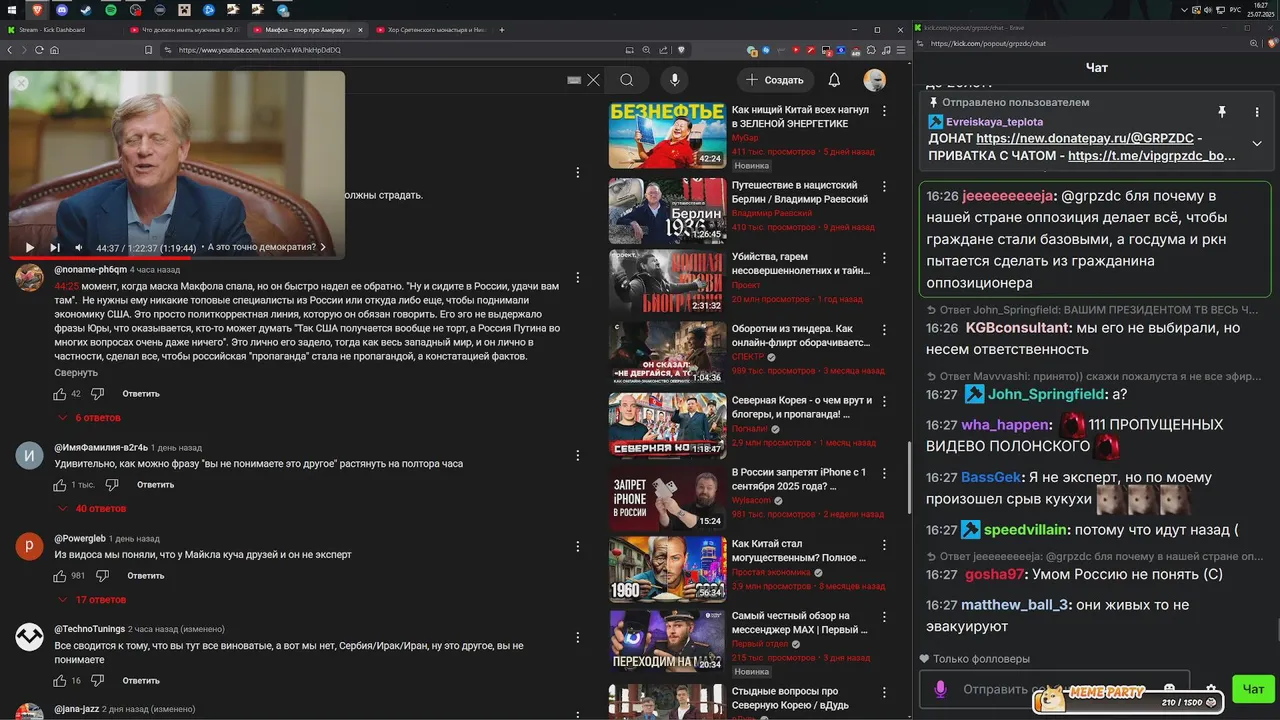Screen dimensions: 1280x720
Task: Click the YouTube search magnifier icon
Action: tap(626, 80)
